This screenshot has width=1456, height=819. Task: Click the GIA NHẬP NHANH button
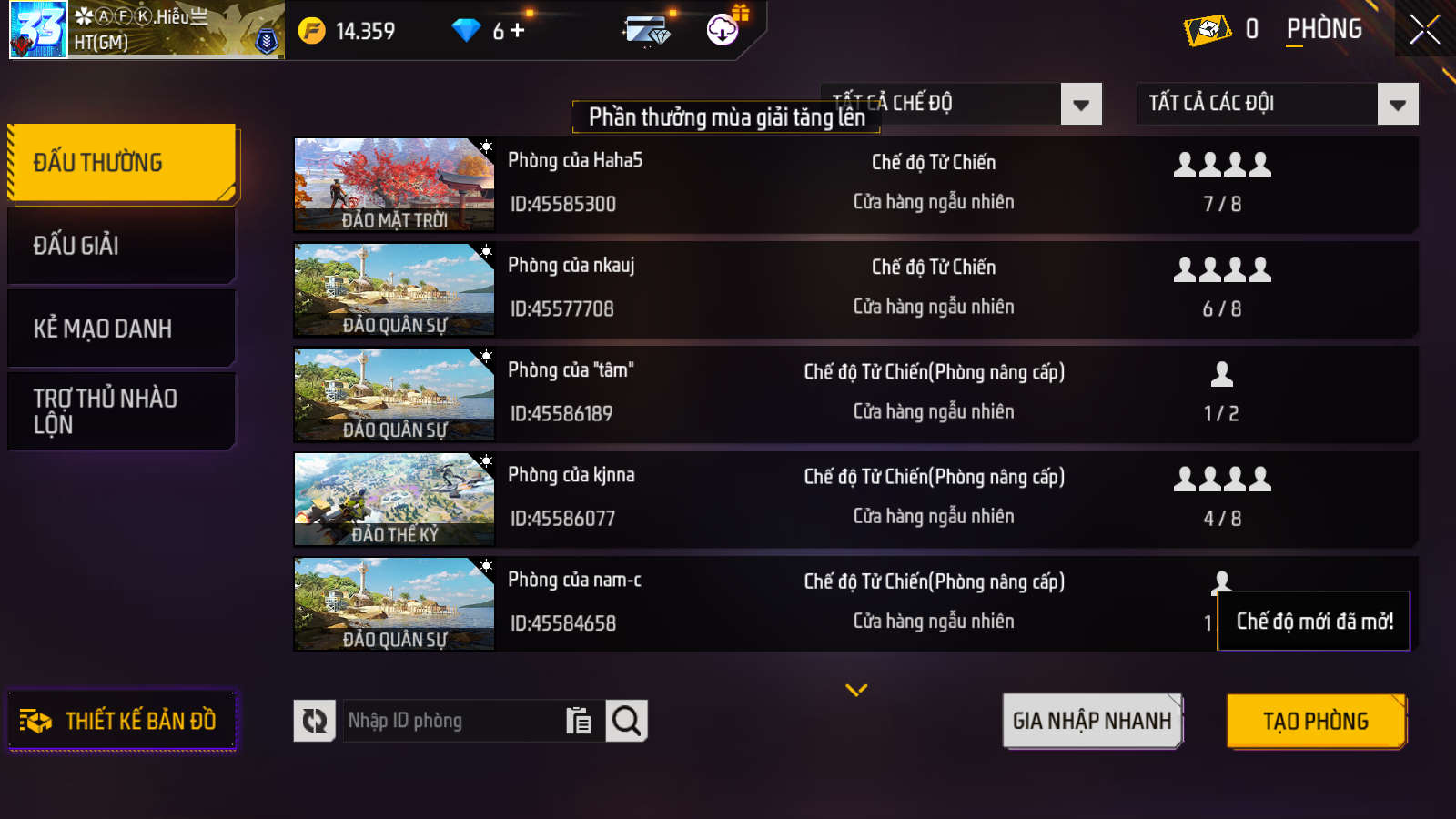1092,721
